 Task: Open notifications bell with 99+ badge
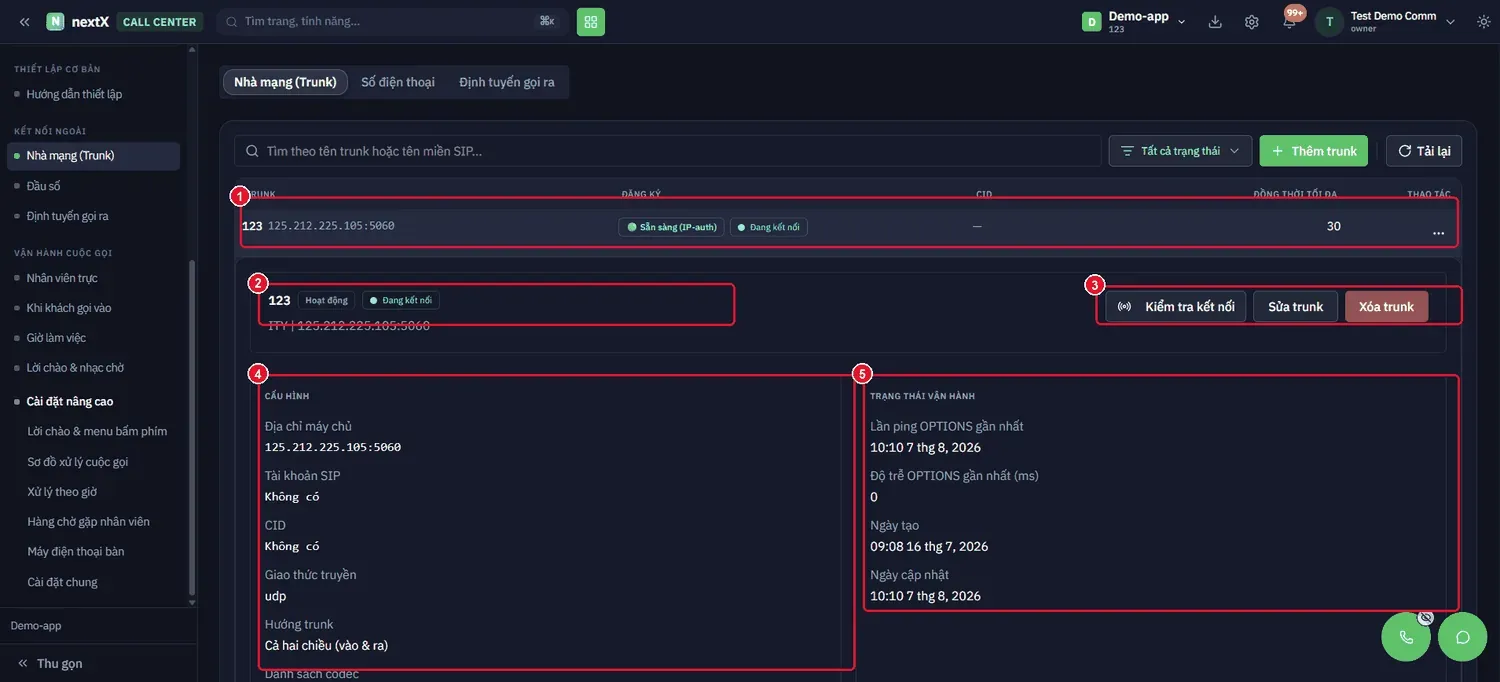pyautogui.click(x=1290, y=21)
